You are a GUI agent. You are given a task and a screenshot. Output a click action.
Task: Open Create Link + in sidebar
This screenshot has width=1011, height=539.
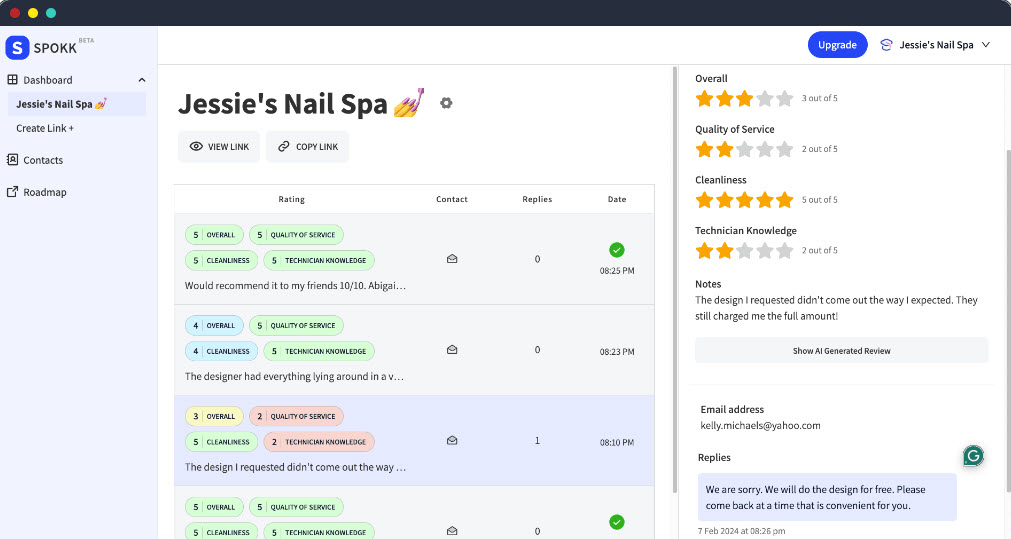45,129
